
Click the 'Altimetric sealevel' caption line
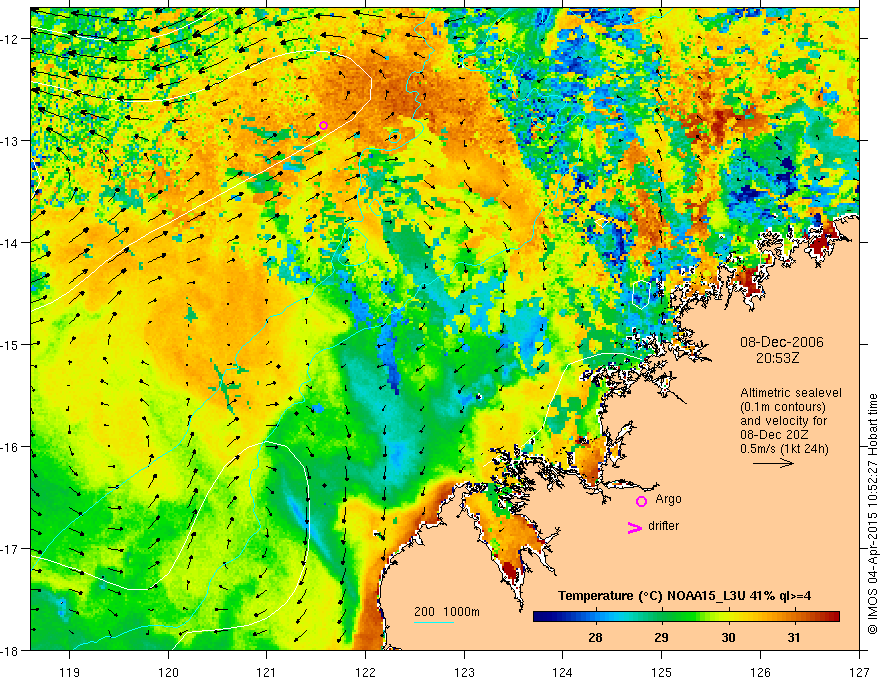pos(791,393)
